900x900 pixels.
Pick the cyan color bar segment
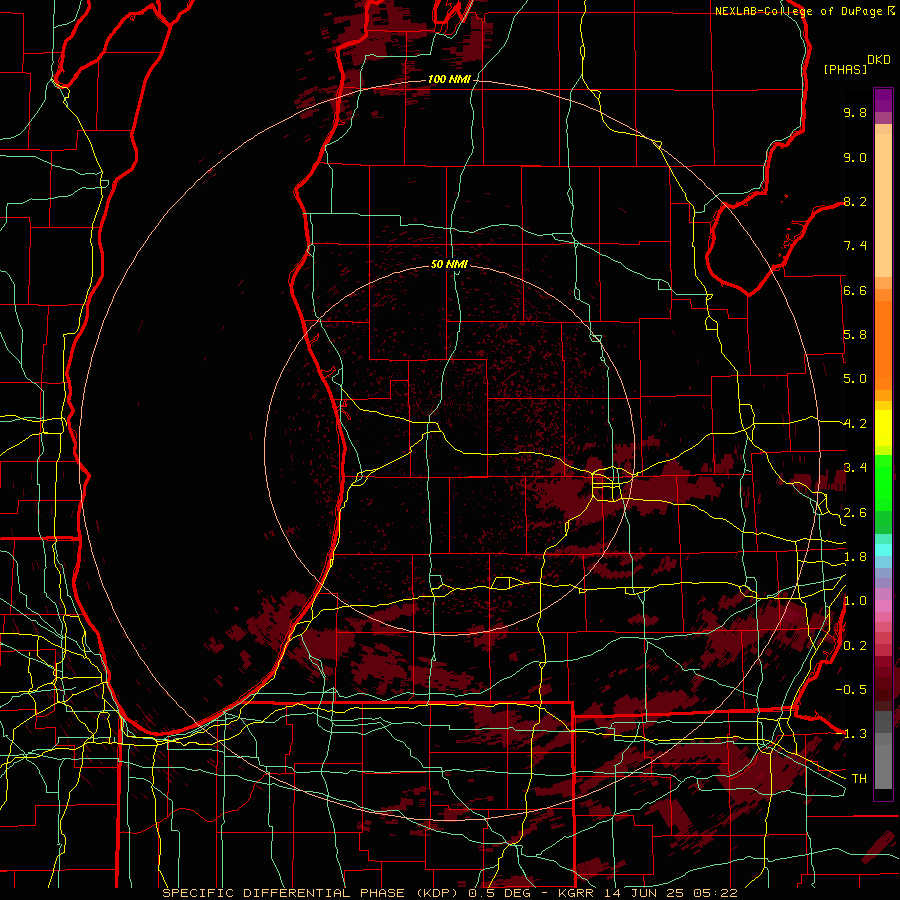pos(883,550)
